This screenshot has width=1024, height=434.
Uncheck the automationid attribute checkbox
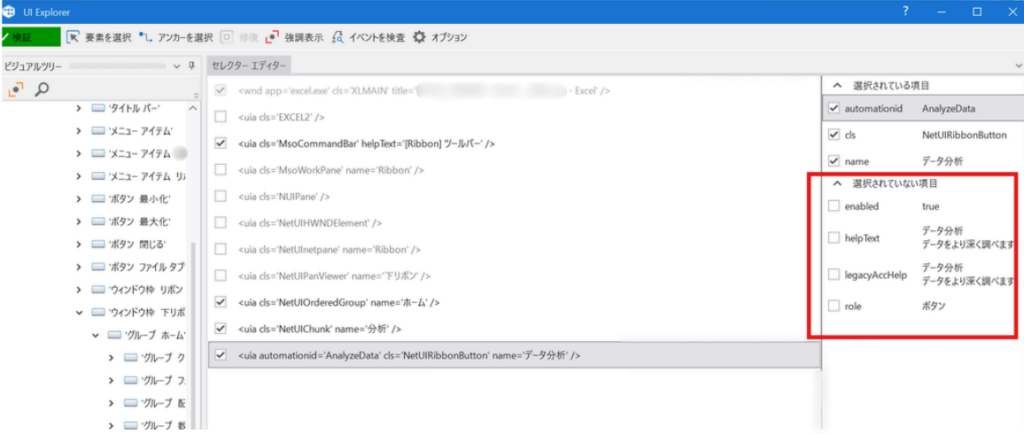pyautogui.click(x=833, y=108)
